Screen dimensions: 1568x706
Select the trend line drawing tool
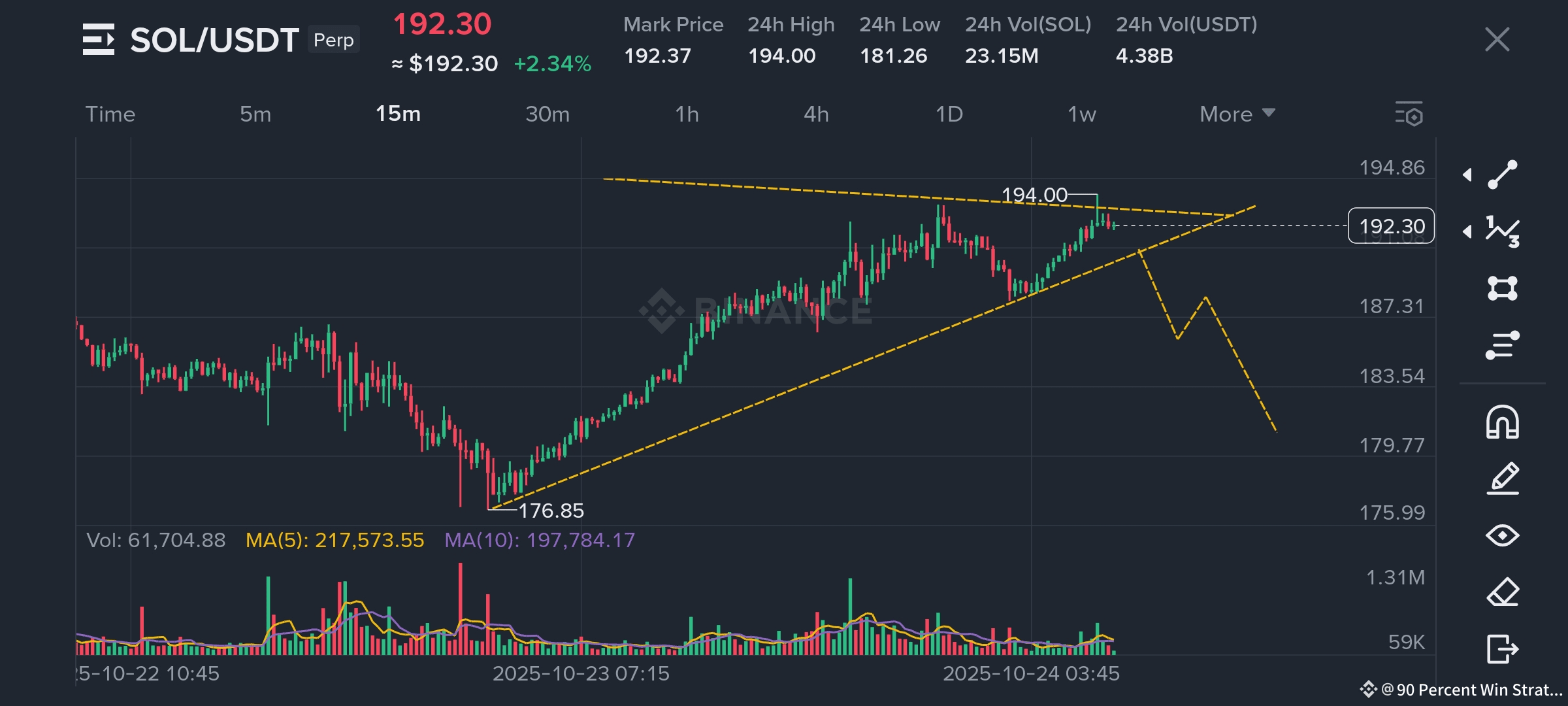(1502, 175)
